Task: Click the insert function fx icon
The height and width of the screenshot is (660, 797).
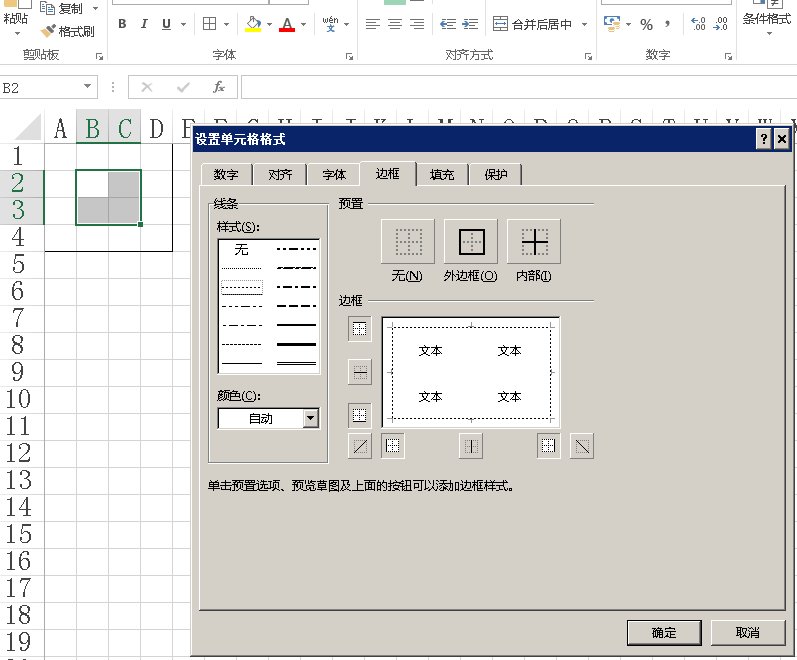Action: pyautogui.click(x=219, y=88)
